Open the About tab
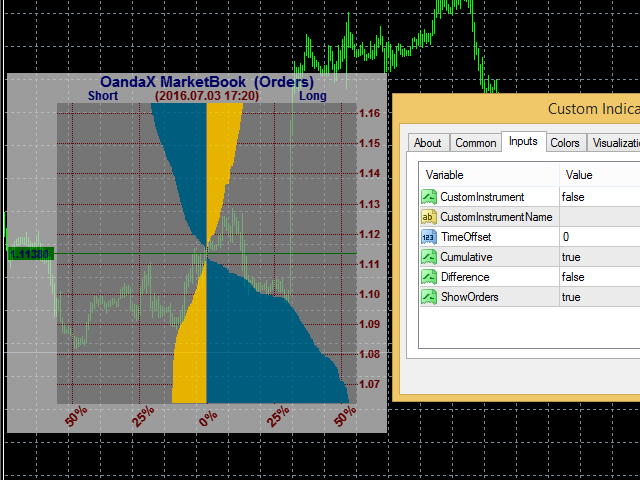640x480 pixels. coord(428,143)
